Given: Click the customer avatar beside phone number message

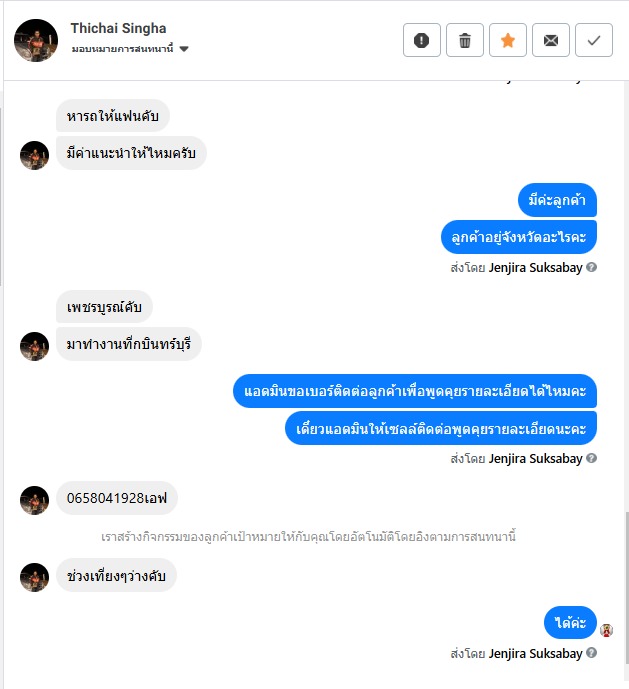Looking at the screenshot, I should 34,500.
